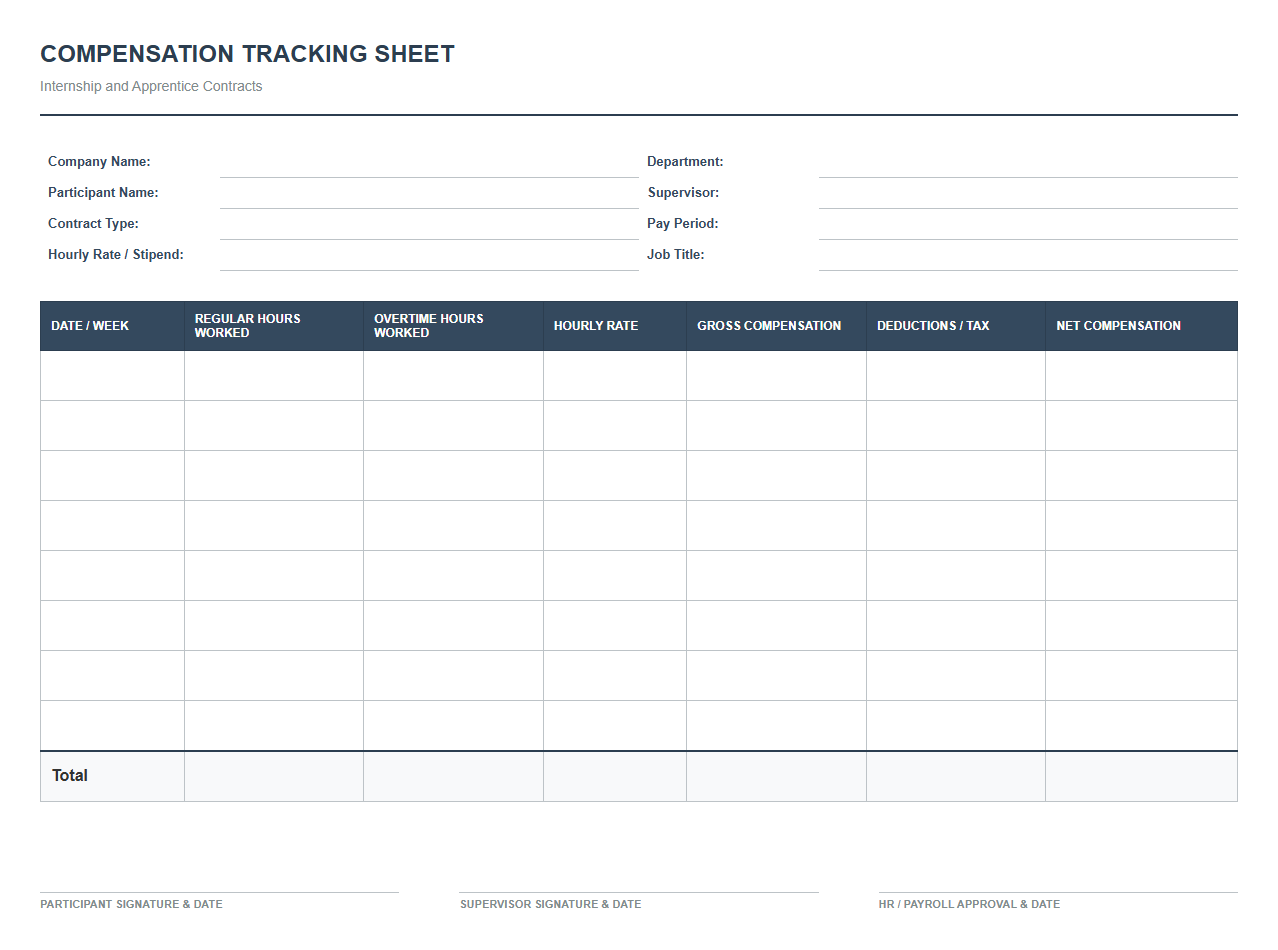Click the Compensation Tracking Sheet title
1278x950 pixels.
(247, 54)
